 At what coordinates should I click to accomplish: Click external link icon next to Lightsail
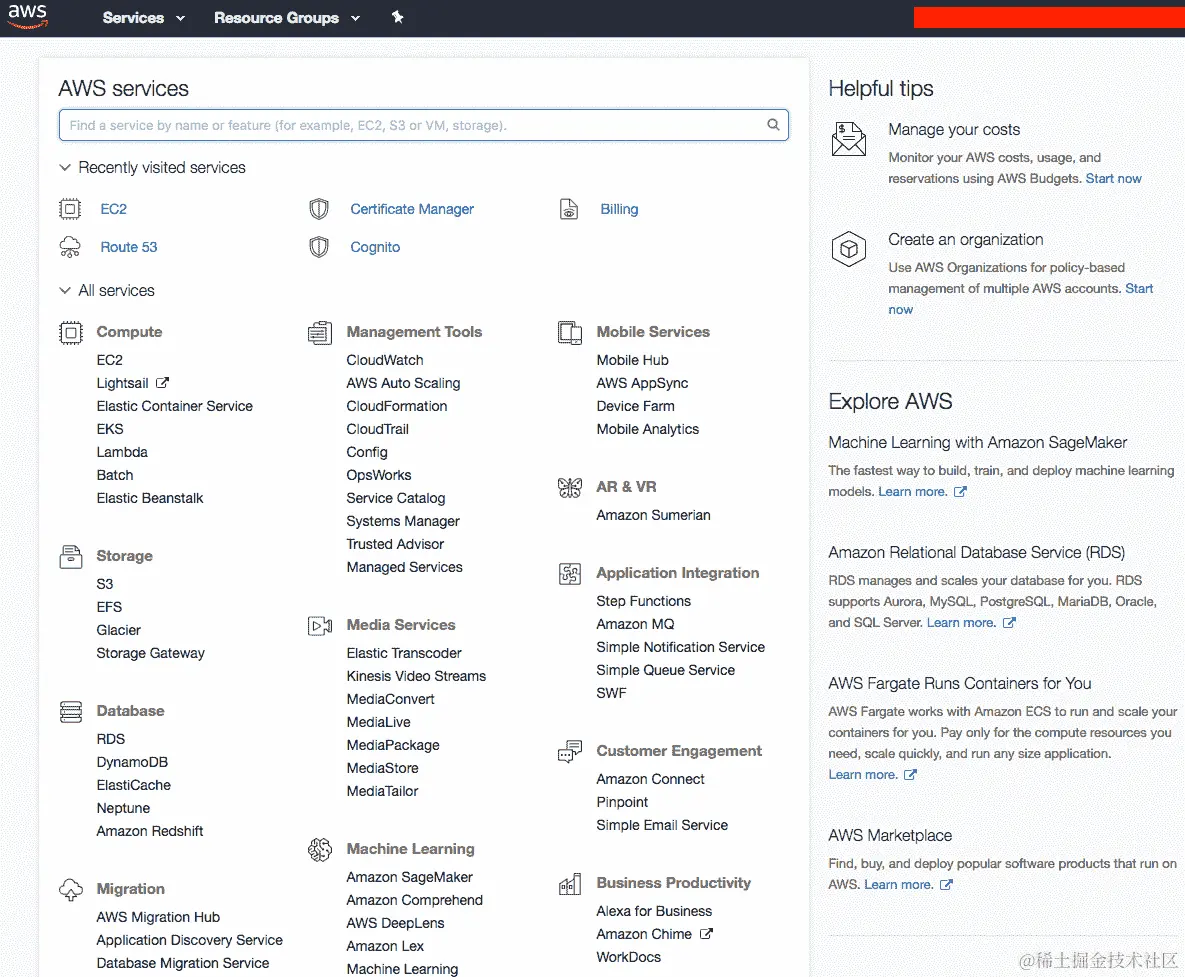pos(162,383)
